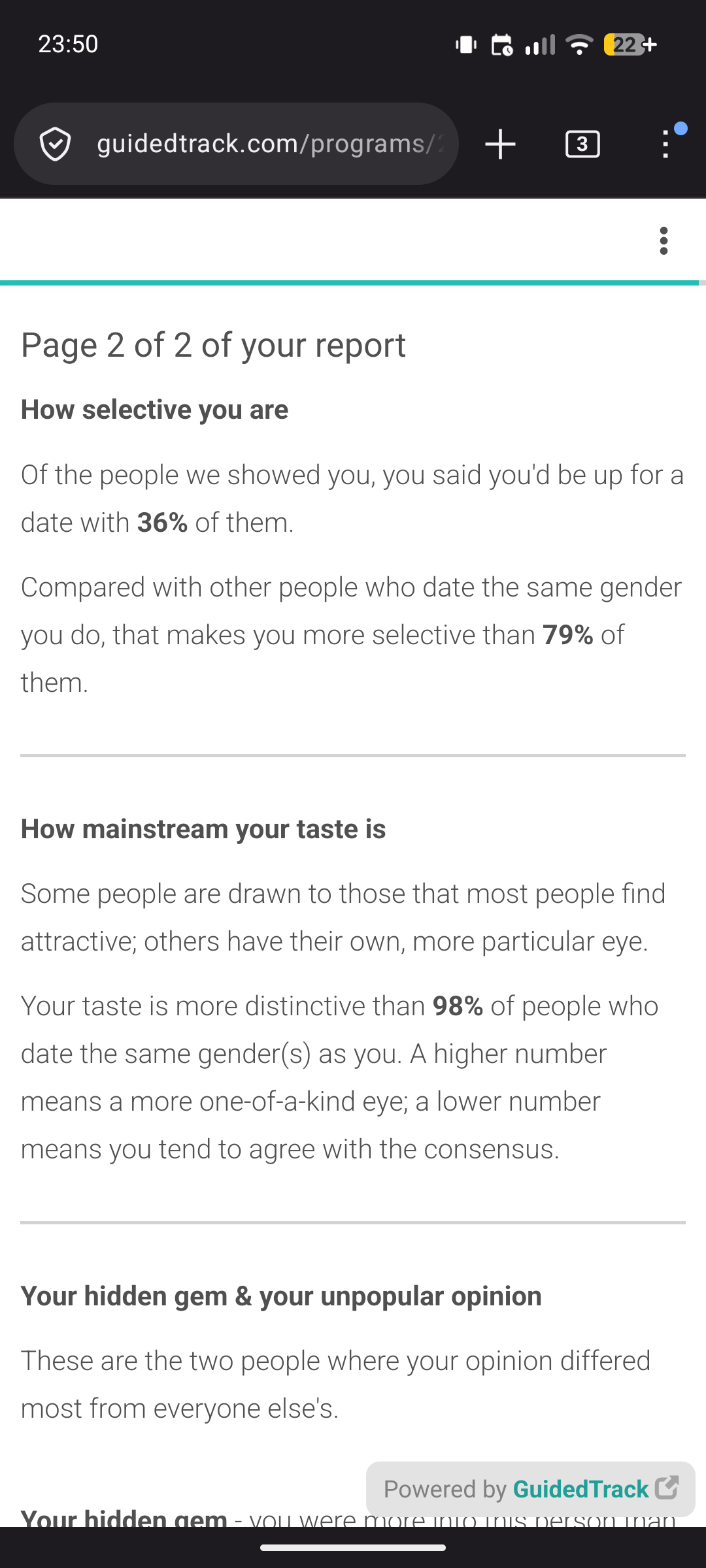Click the guidedtrack.com URL address field
Viewport: 706px width, 1568px height.
270,144
